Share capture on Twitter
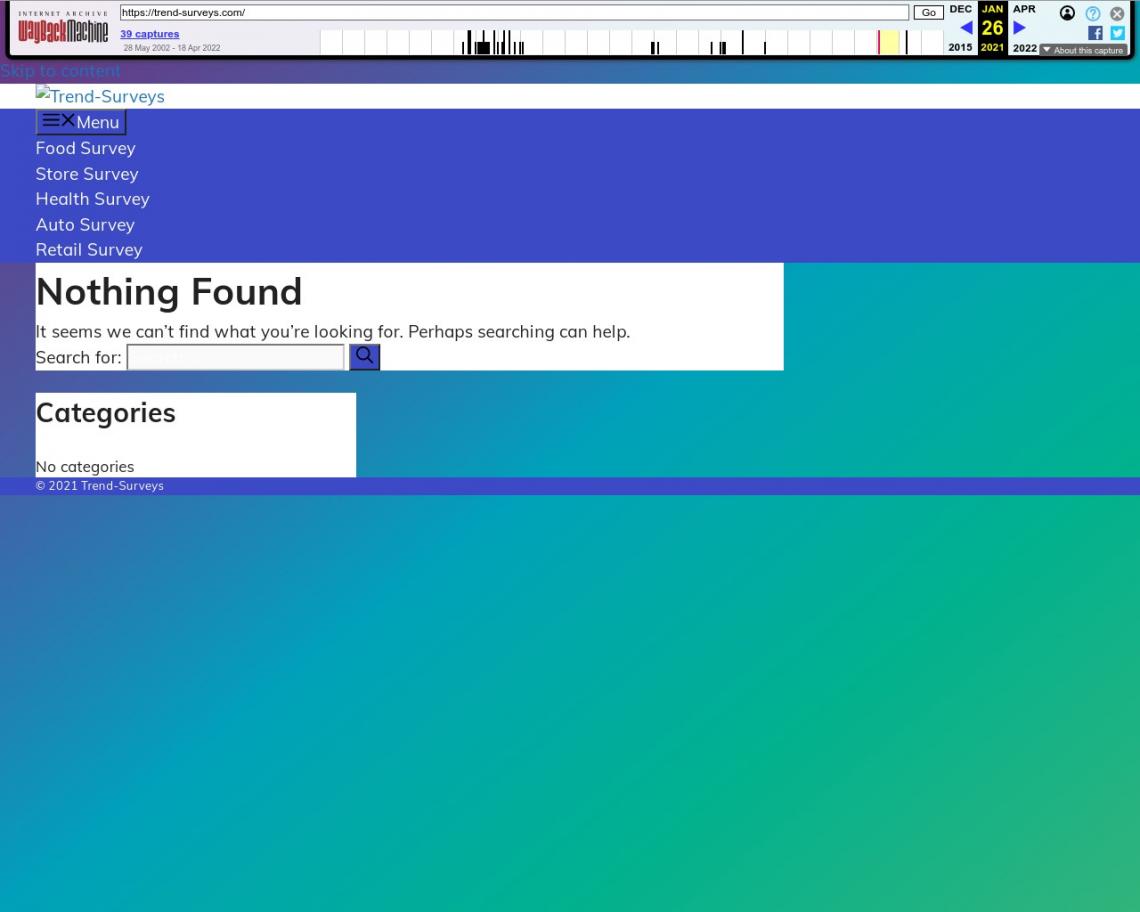Image resolution: width=1140 pixels, height=912 pixels. [1118, 33]
